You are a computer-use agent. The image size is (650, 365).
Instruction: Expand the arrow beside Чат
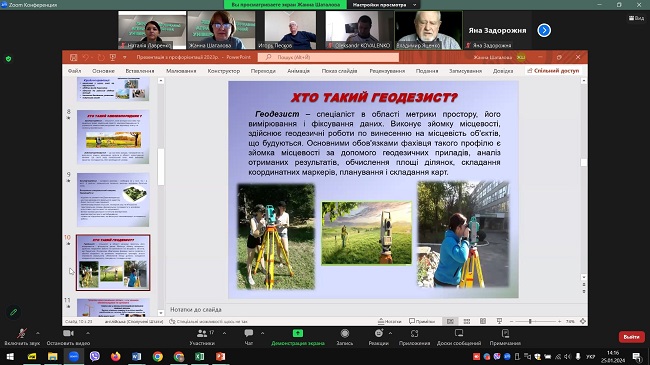tap(262, 333)
